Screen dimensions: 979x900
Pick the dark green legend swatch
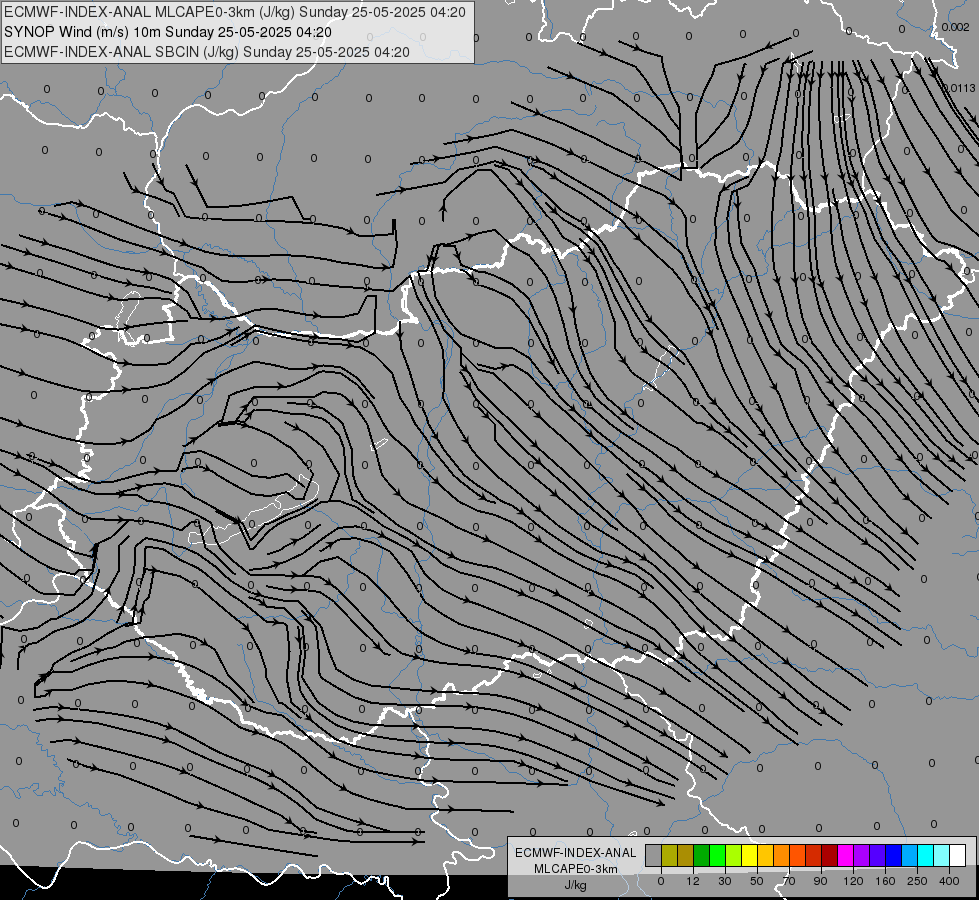[702, 855]
